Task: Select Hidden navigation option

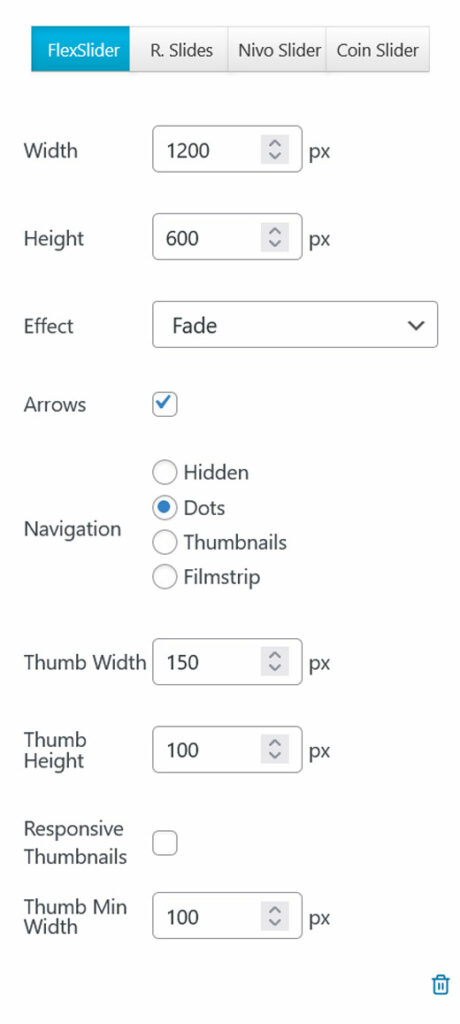Action: [x=165, y=472]
